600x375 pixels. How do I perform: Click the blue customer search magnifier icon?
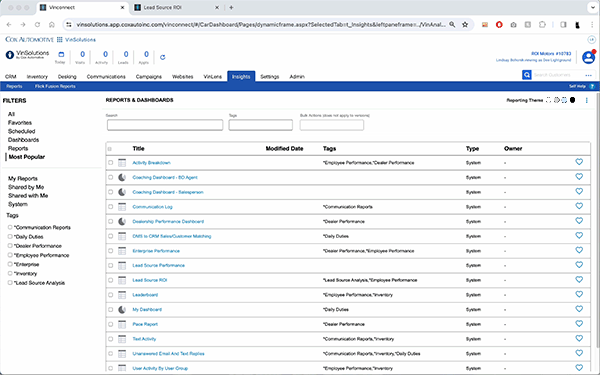[x=527, y=75]
